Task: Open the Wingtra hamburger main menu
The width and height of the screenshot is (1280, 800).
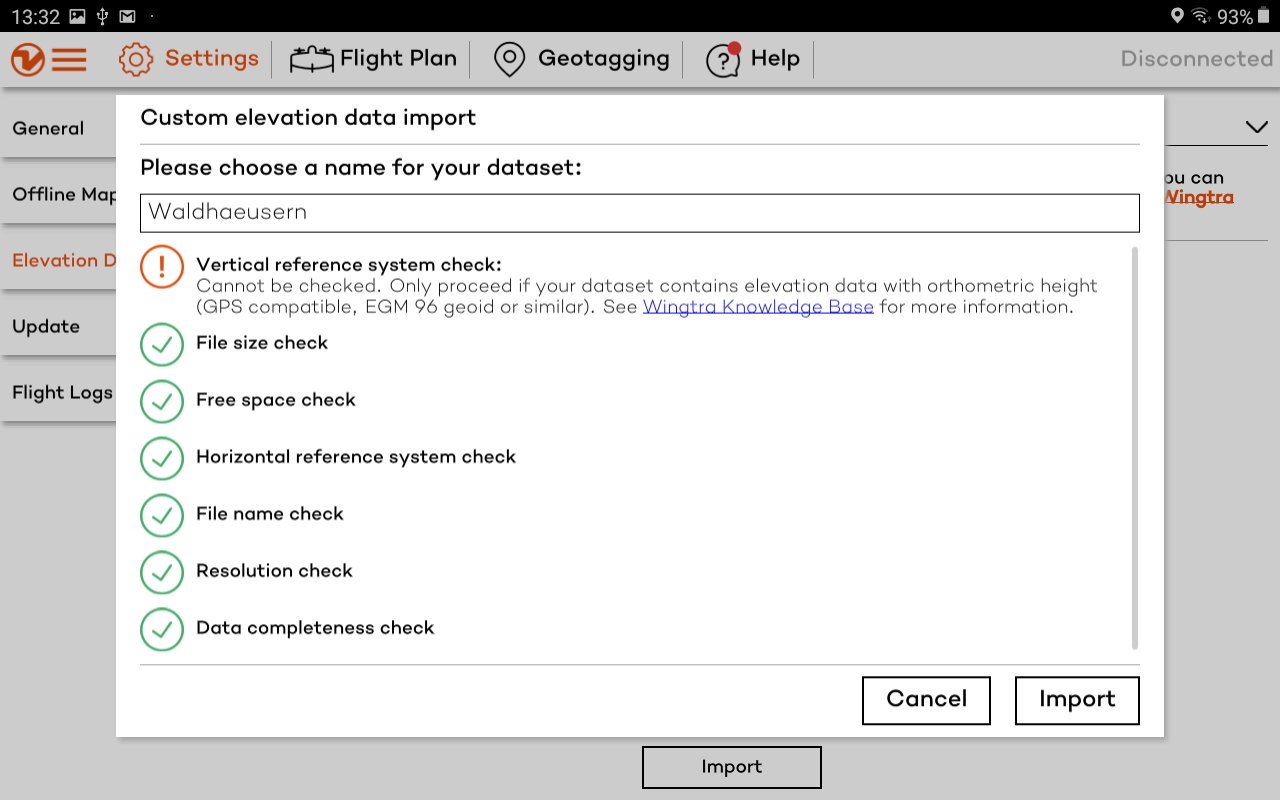Action: click(49, 60)
